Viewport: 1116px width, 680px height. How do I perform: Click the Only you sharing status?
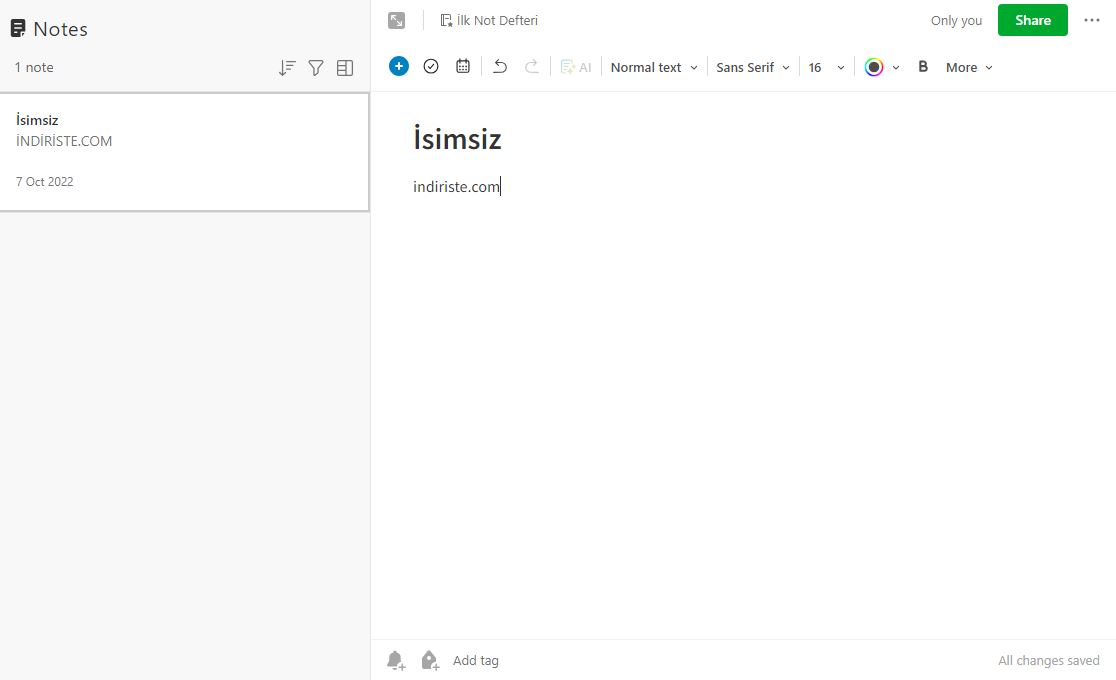[956, 21]
